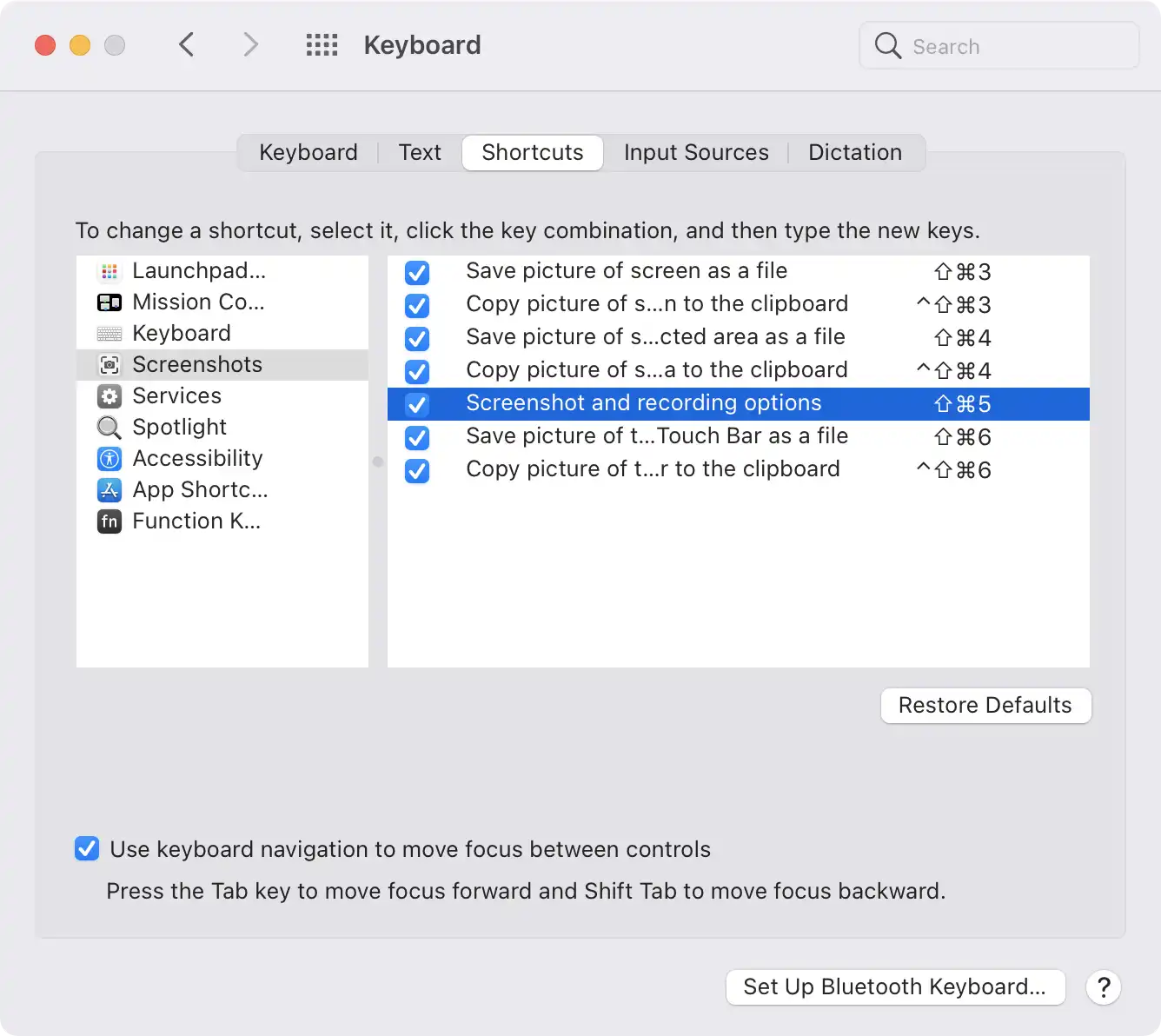Click in the Search field
The width and height of the screenshot is (1161, 1036).
(999, 45)
